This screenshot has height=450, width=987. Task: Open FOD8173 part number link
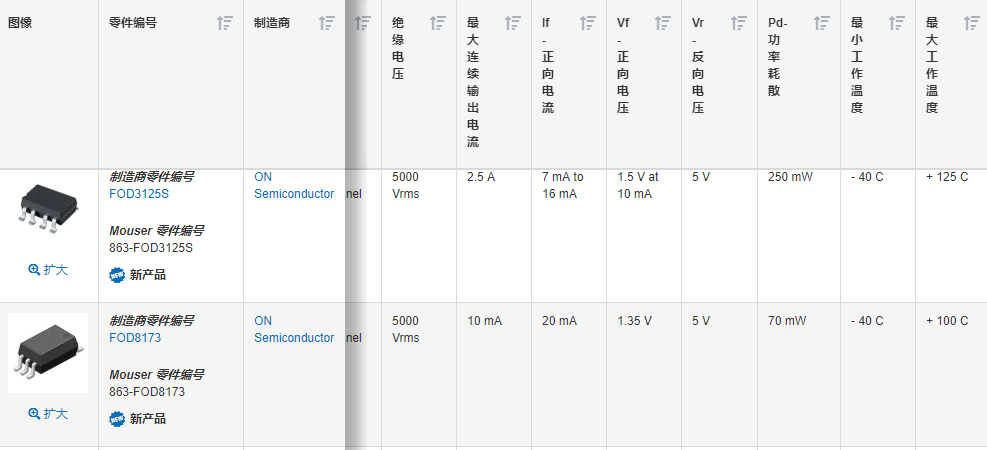click(135, 338)
